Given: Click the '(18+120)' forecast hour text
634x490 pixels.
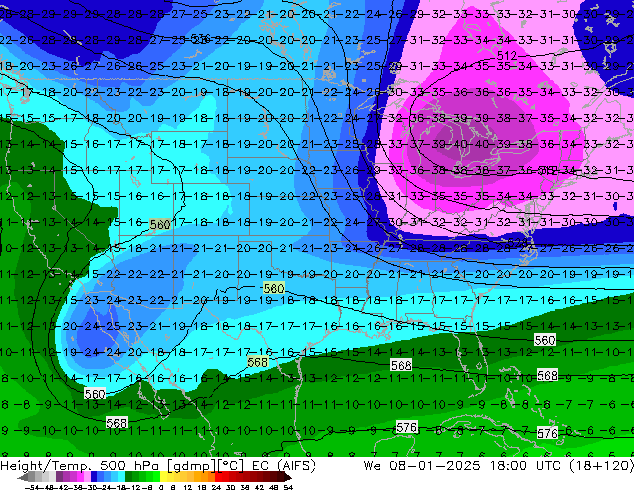Looking at the screenshot, I should [x=602, y=466].
